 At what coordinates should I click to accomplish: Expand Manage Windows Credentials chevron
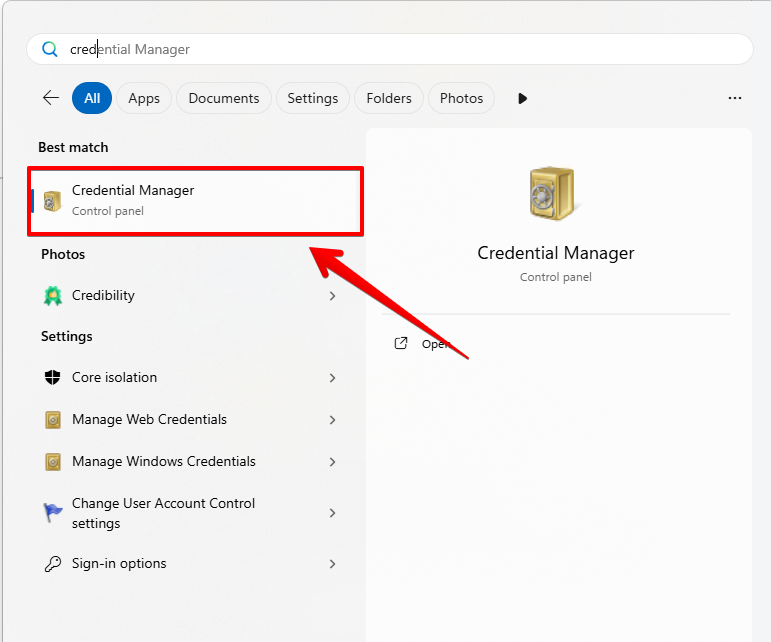(x=332, y=462)
